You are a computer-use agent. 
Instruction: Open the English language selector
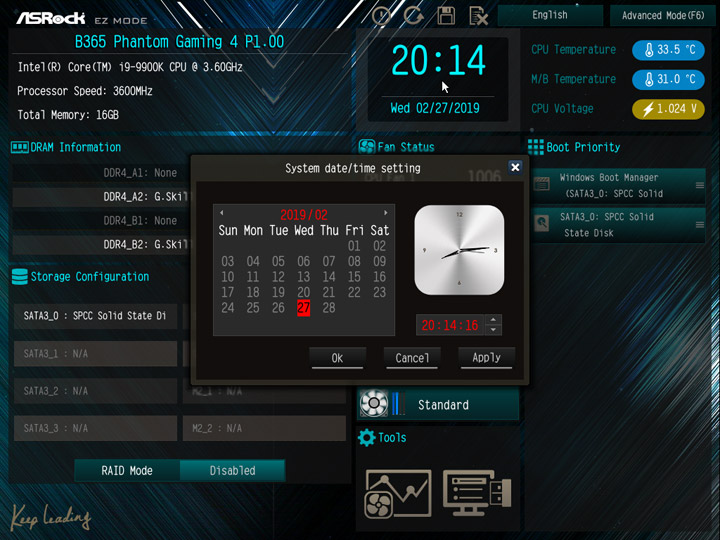550,15
